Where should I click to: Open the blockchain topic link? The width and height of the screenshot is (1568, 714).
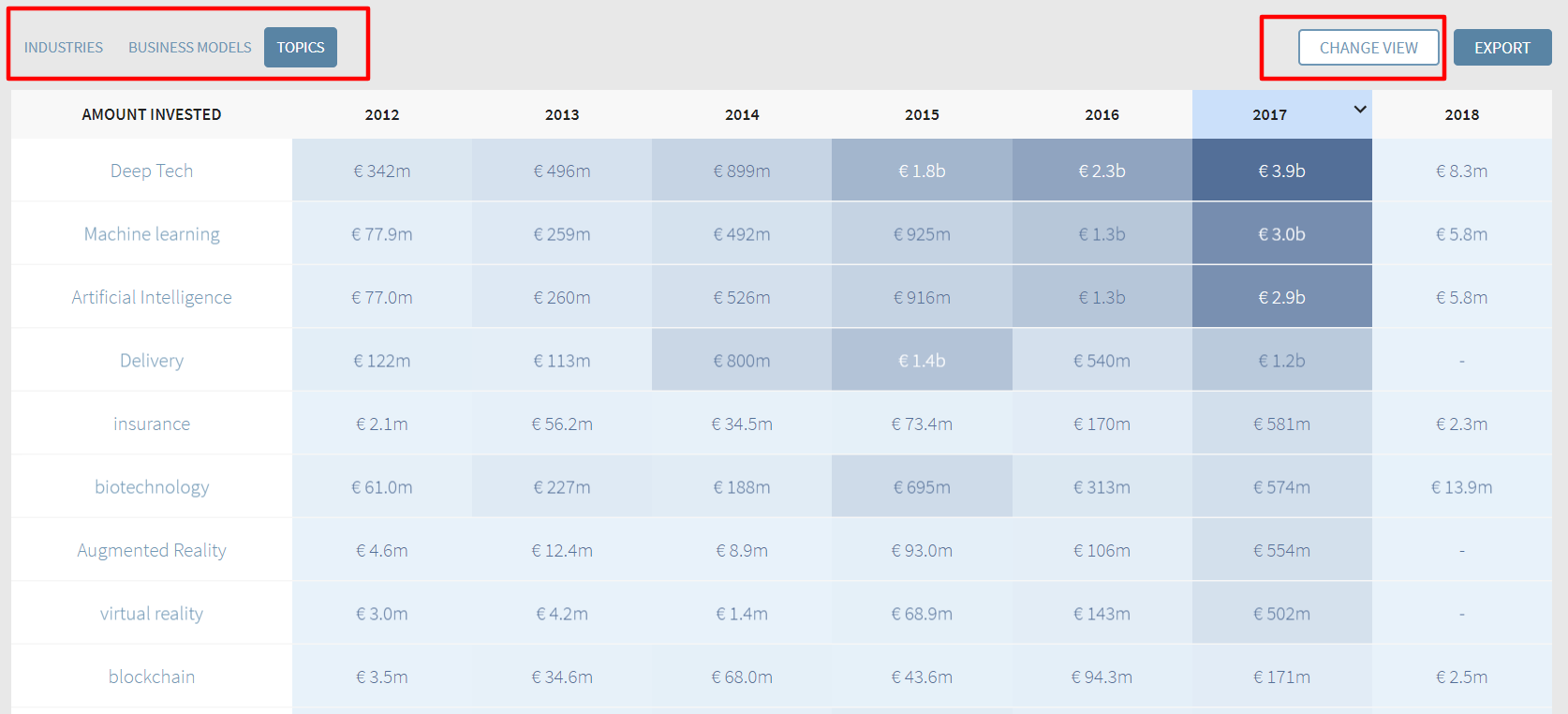152,677
